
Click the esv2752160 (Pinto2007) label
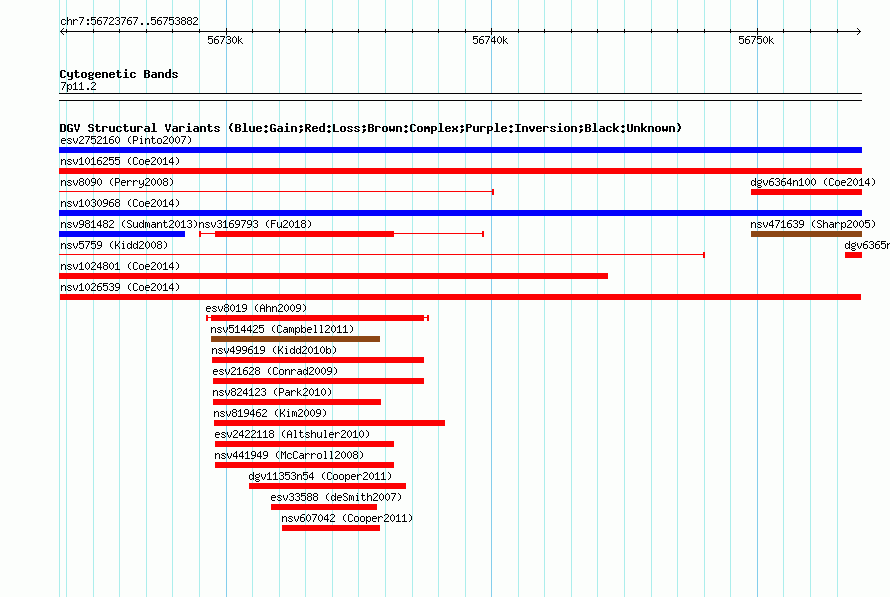click(126, 140)
